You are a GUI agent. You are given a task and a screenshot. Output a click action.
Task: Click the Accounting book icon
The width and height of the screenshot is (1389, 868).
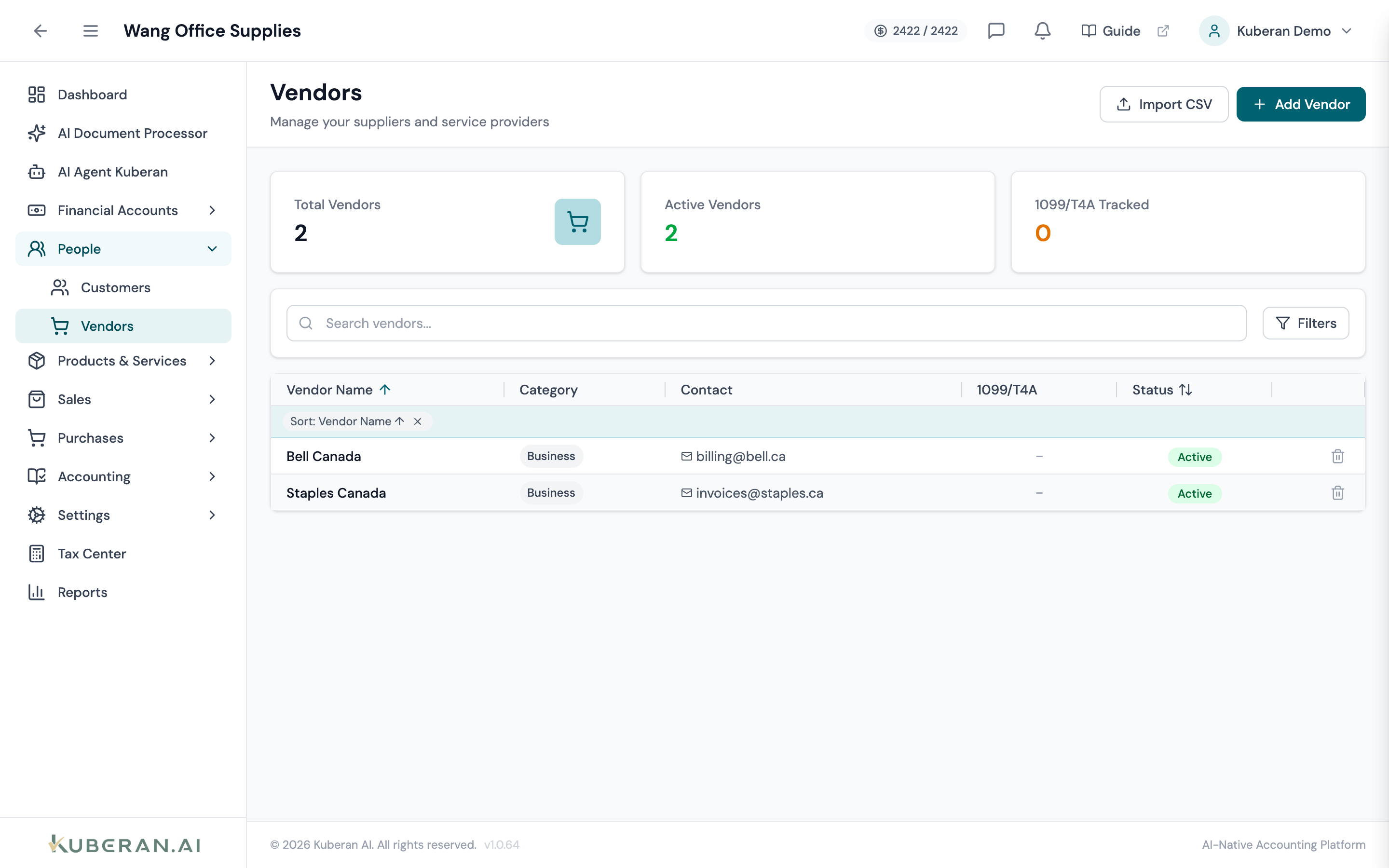pos(37,476)
